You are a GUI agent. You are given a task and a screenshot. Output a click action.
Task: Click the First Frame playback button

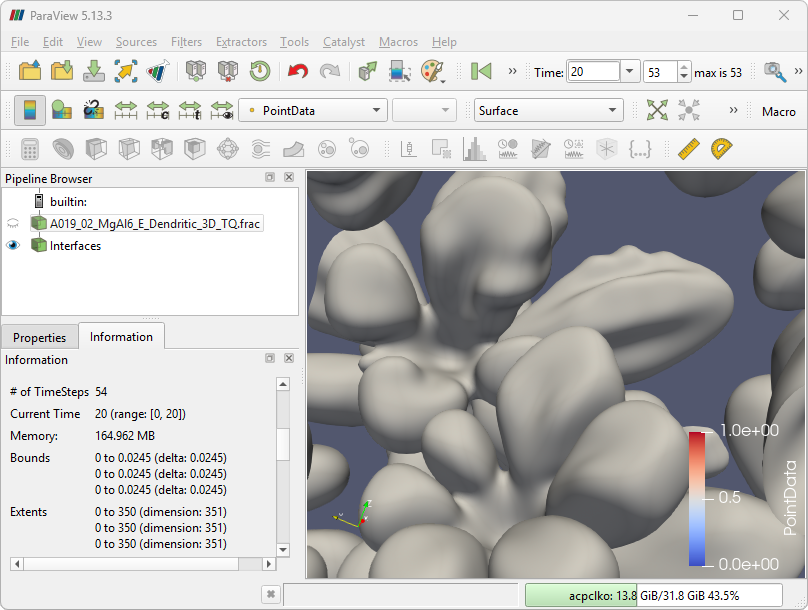click(481, 71)
